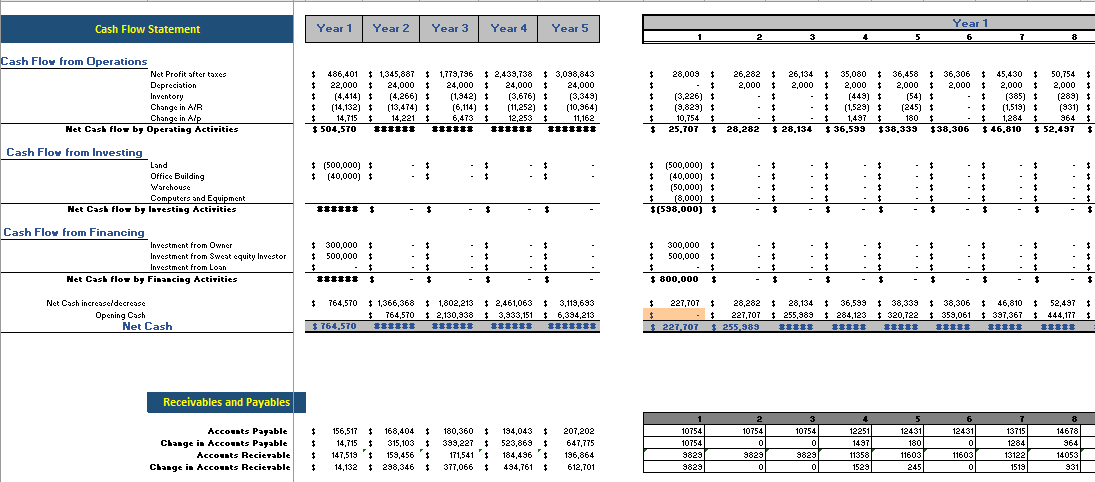
Task: Select the Cash Flow Statement title cell
Action: 147,29
